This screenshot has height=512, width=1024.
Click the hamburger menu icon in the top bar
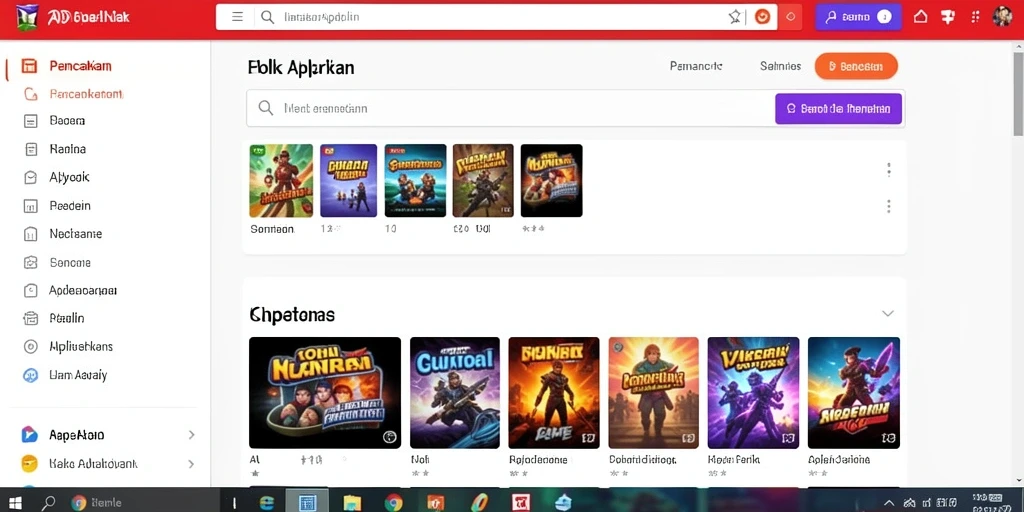coord(238,17)
